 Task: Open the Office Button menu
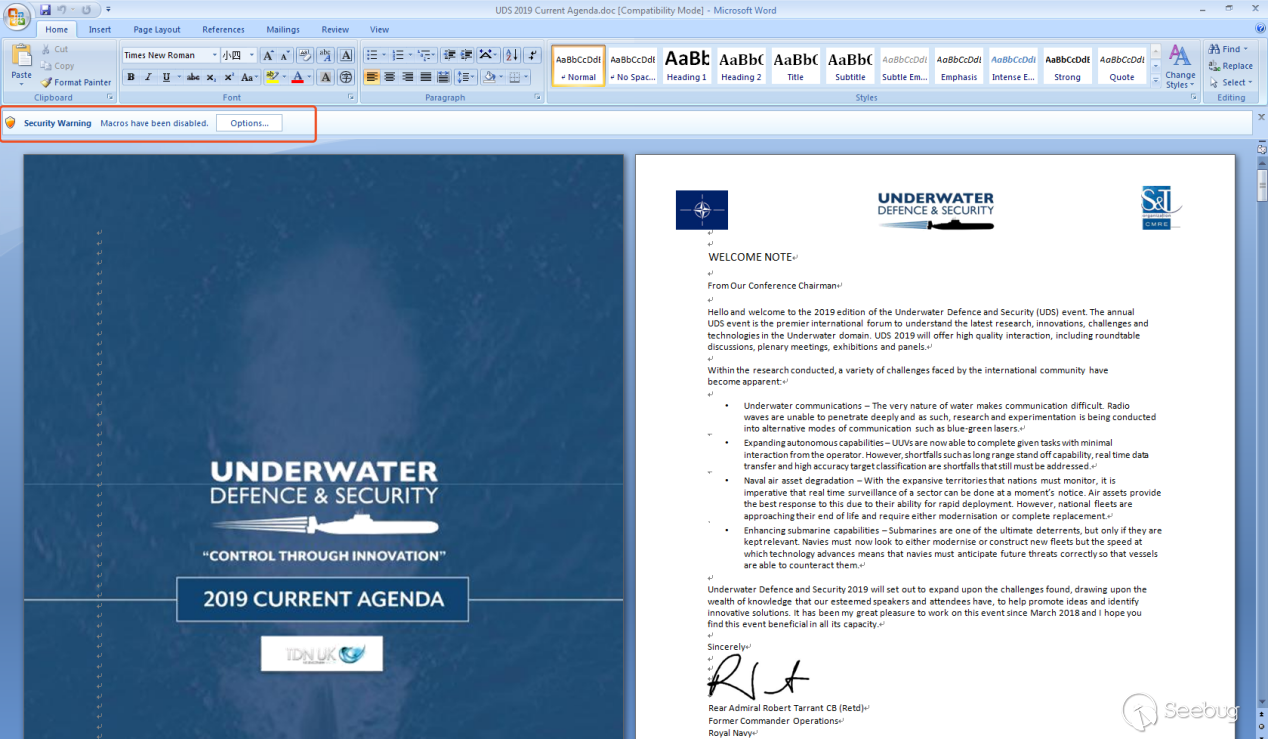pyautogui.click(x=17, y=17)
